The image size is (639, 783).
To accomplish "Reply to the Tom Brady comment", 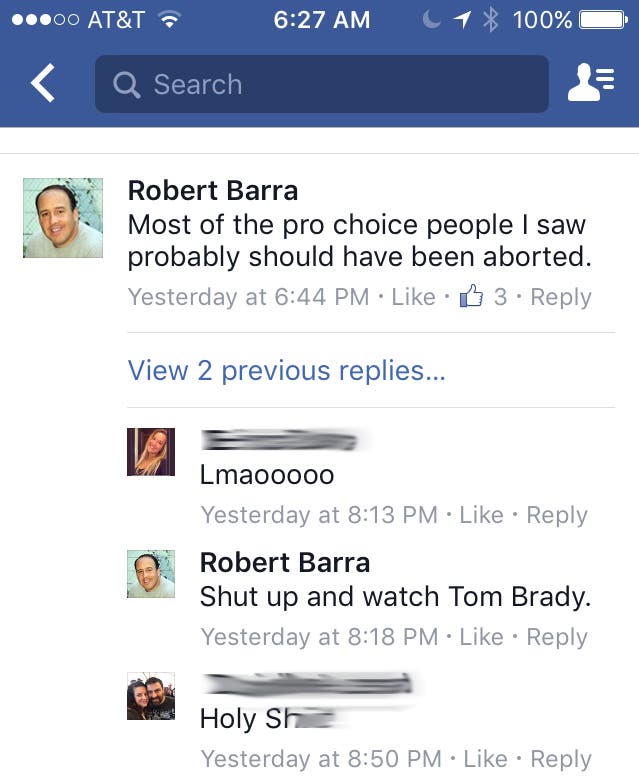I will click(x=556, y=637).
